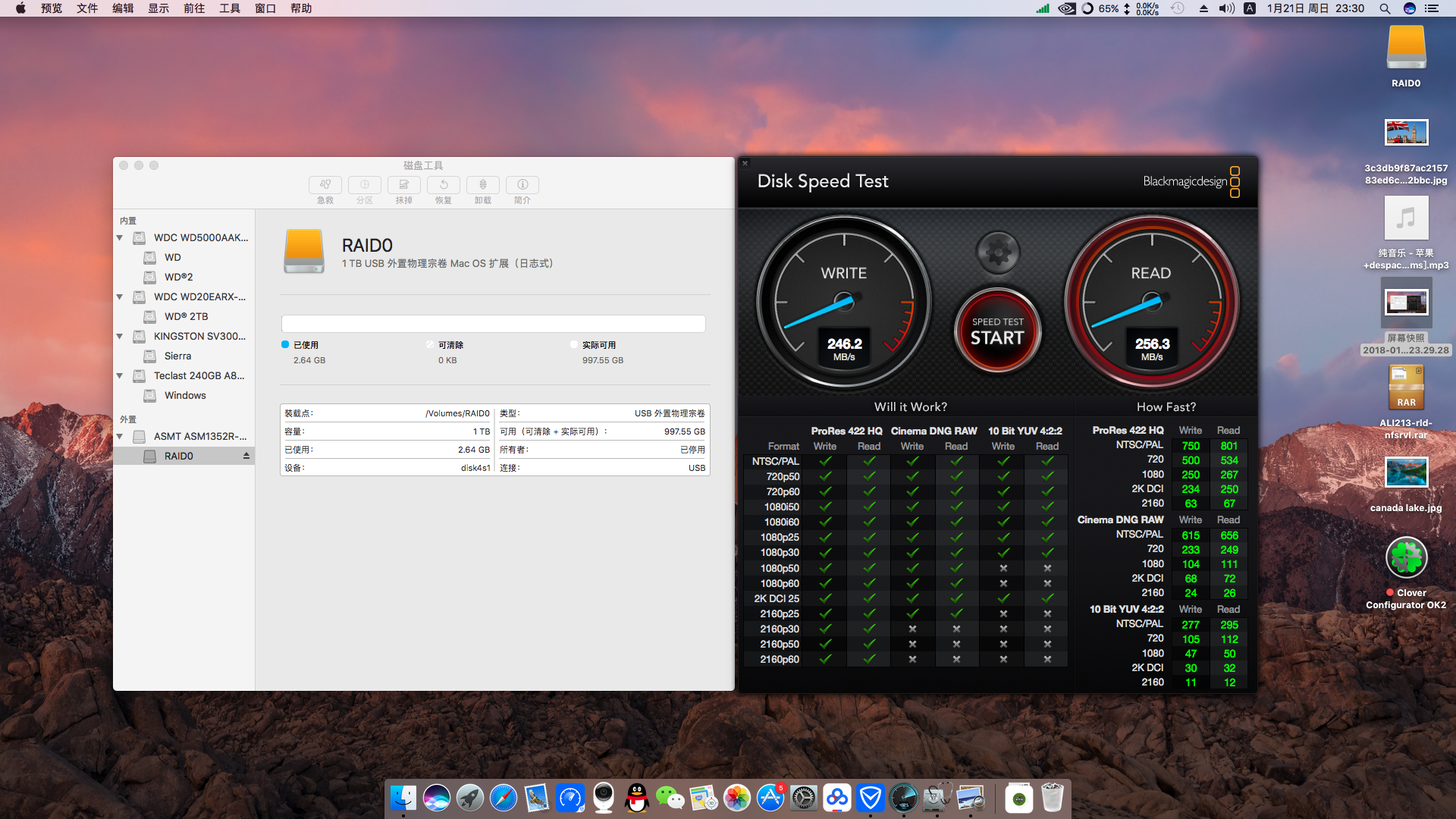Collapse WDC WD20EARX disk tree
The height and width of the screenshot is (819, 1456).
click(120, 297)
